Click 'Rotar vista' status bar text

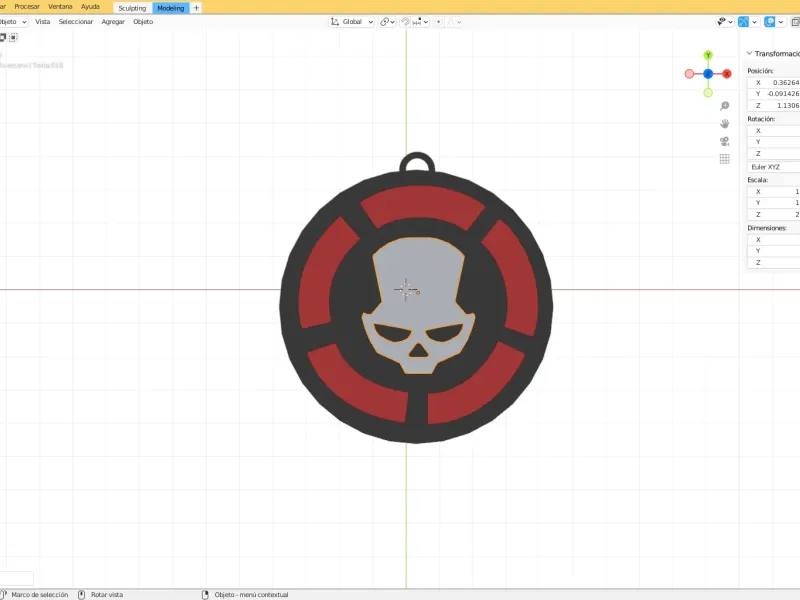pos(107,595)
